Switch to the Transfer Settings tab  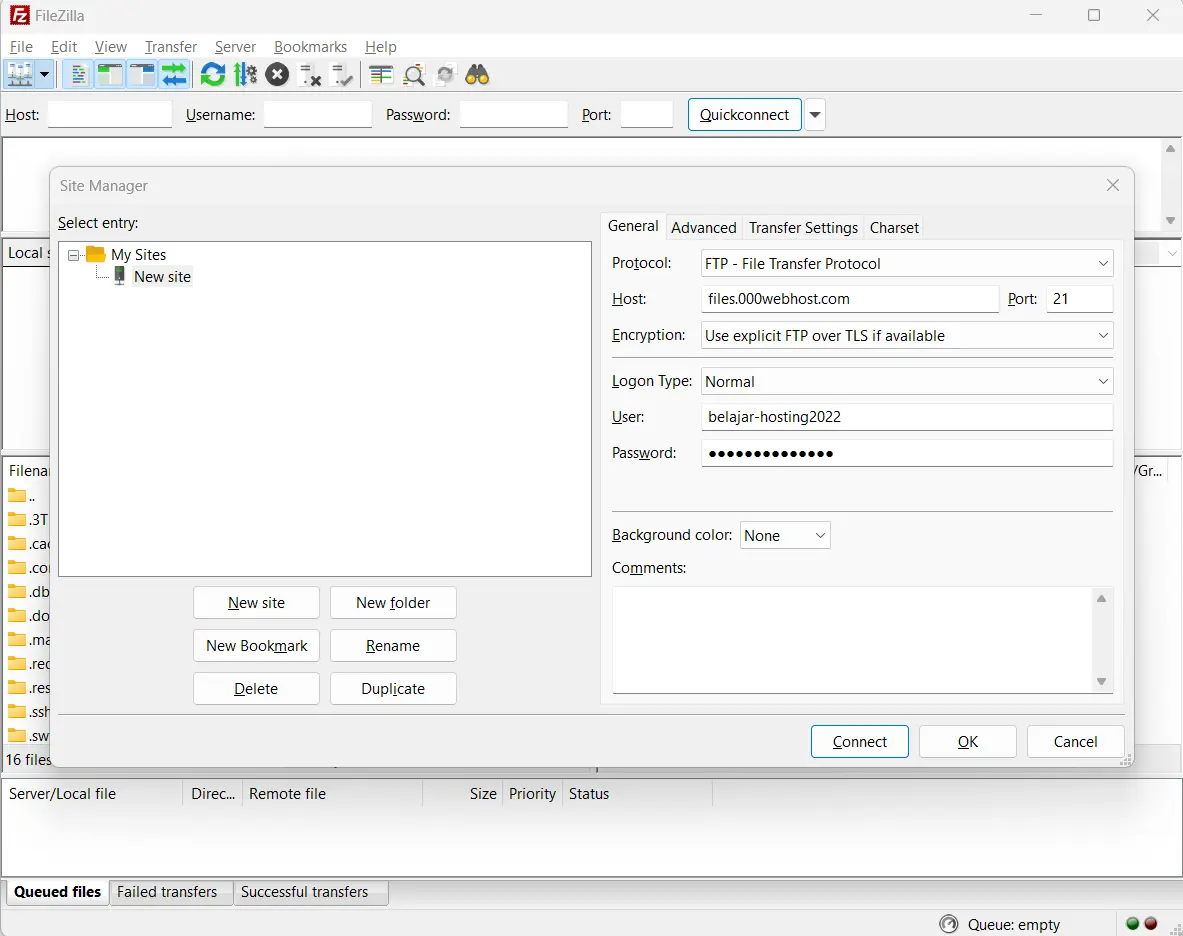[804, 228]
